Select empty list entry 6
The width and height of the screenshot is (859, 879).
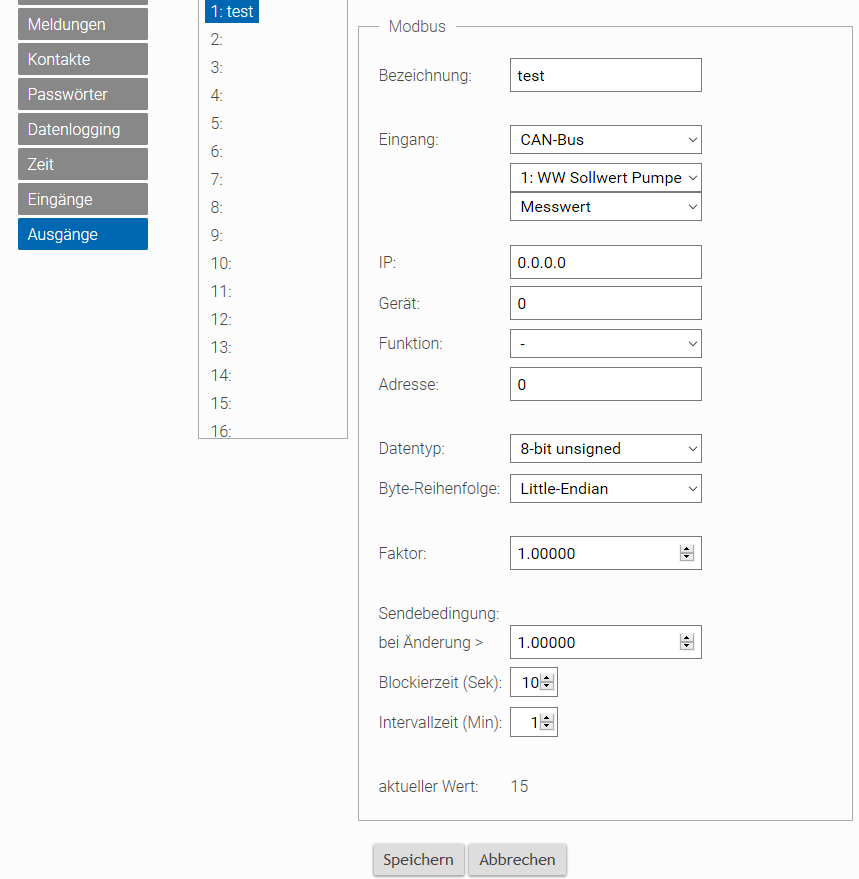click(216, 151)
